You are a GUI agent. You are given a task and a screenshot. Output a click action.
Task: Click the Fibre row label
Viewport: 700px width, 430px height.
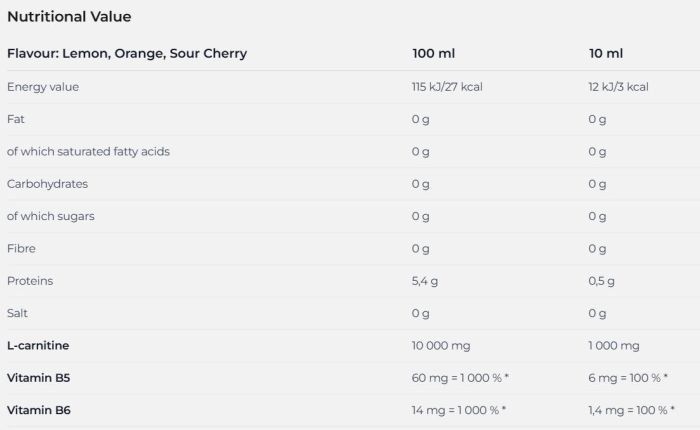tap(21, 249)
